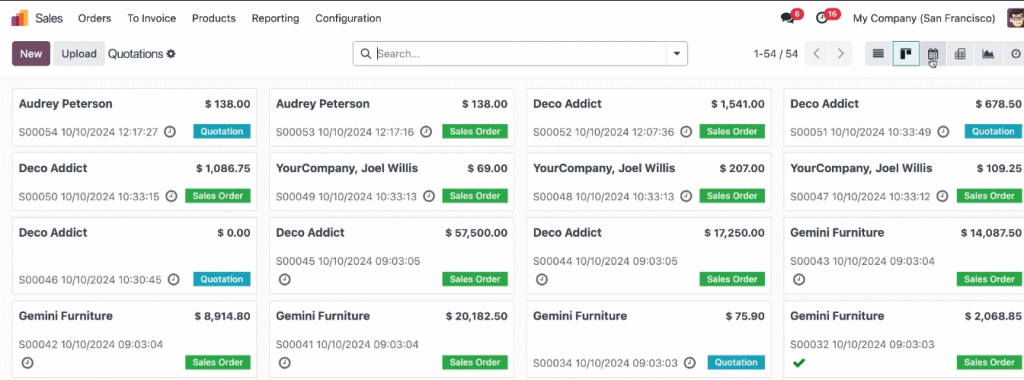Focus the Search input field
This screenshot has width=1024, height=380.
click(x=520, y=54)
